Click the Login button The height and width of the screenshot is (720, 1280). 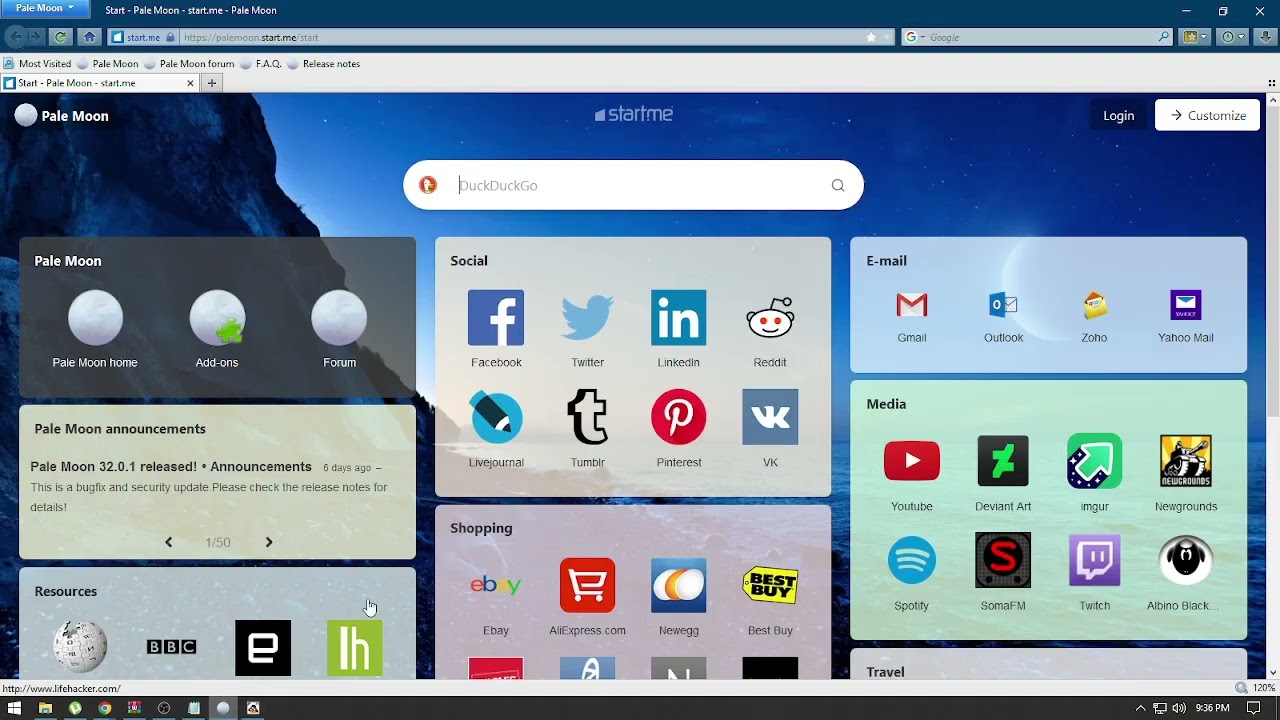(x=1118, y=115)
